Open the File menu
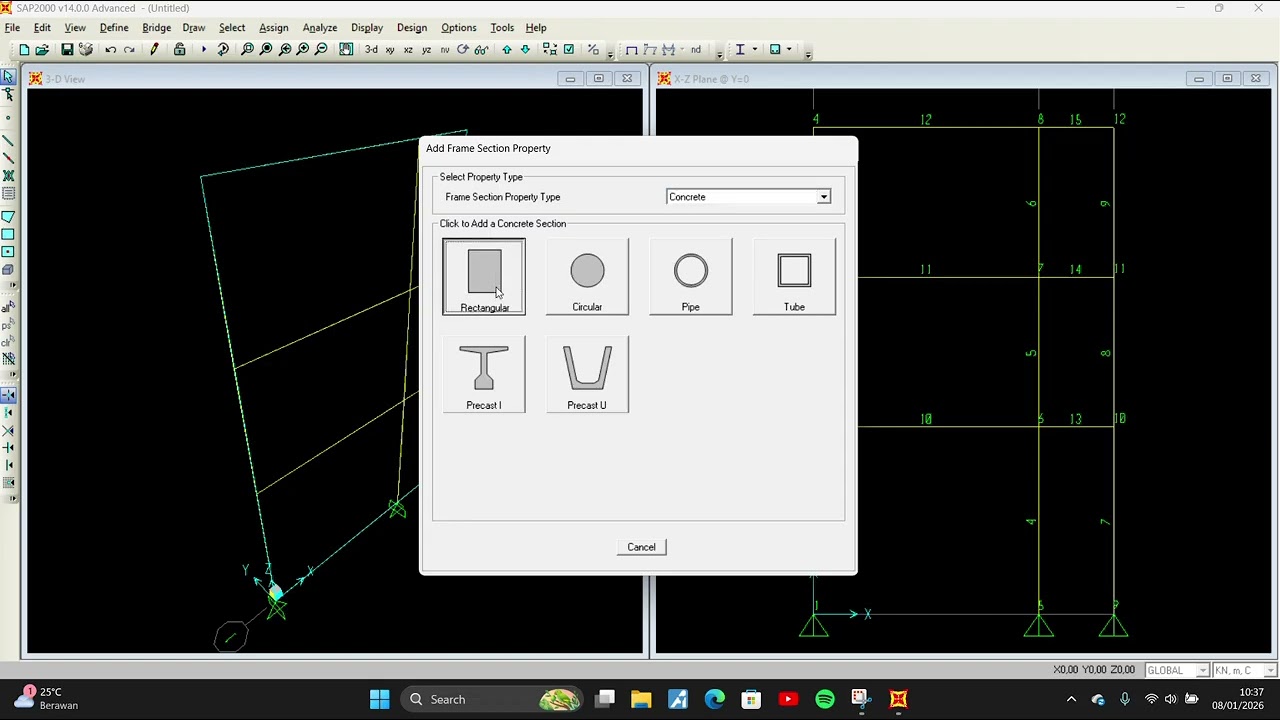Viewport: 1280px width, 720px height. pos(12,28)
